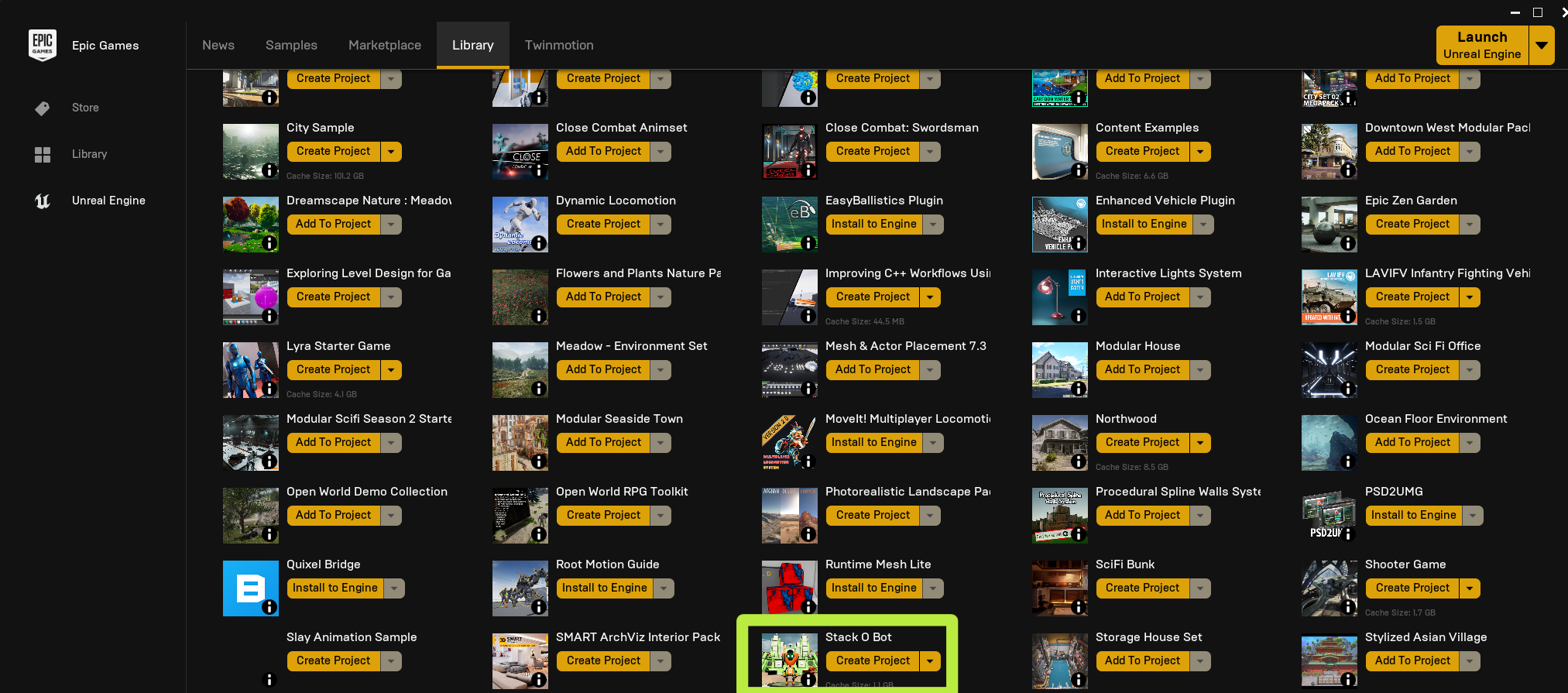Image resolution: width=1568 pixels, height=693 pixels.
Task: Launch Unreal Engine with the yellow button
Action: point(1482,46)
